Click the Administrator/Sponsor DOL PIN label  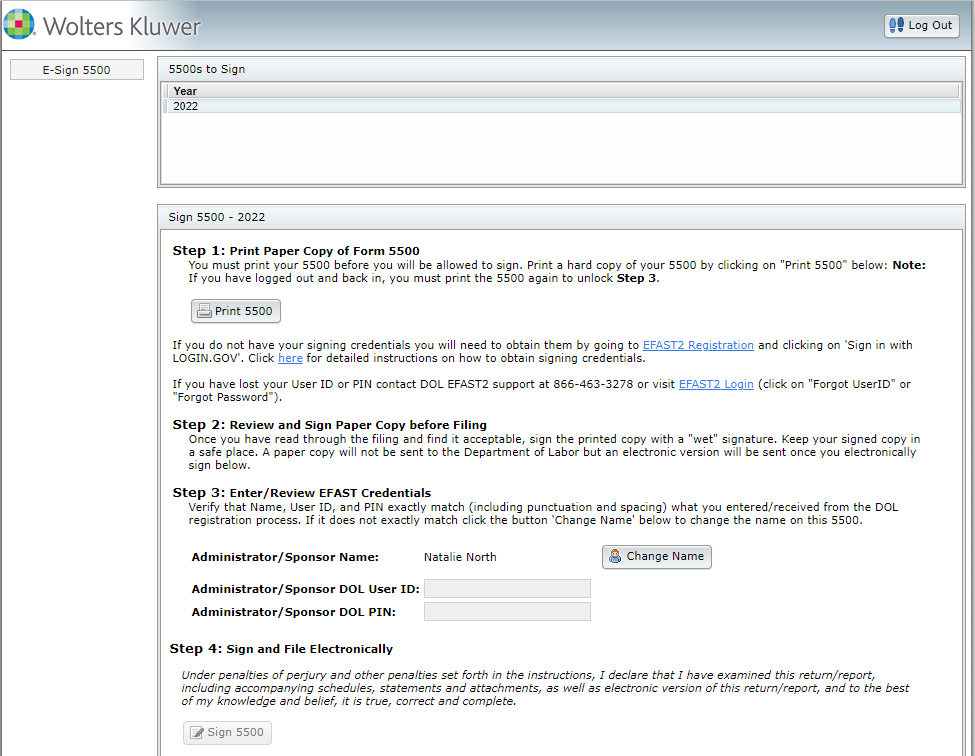point(293,612)
